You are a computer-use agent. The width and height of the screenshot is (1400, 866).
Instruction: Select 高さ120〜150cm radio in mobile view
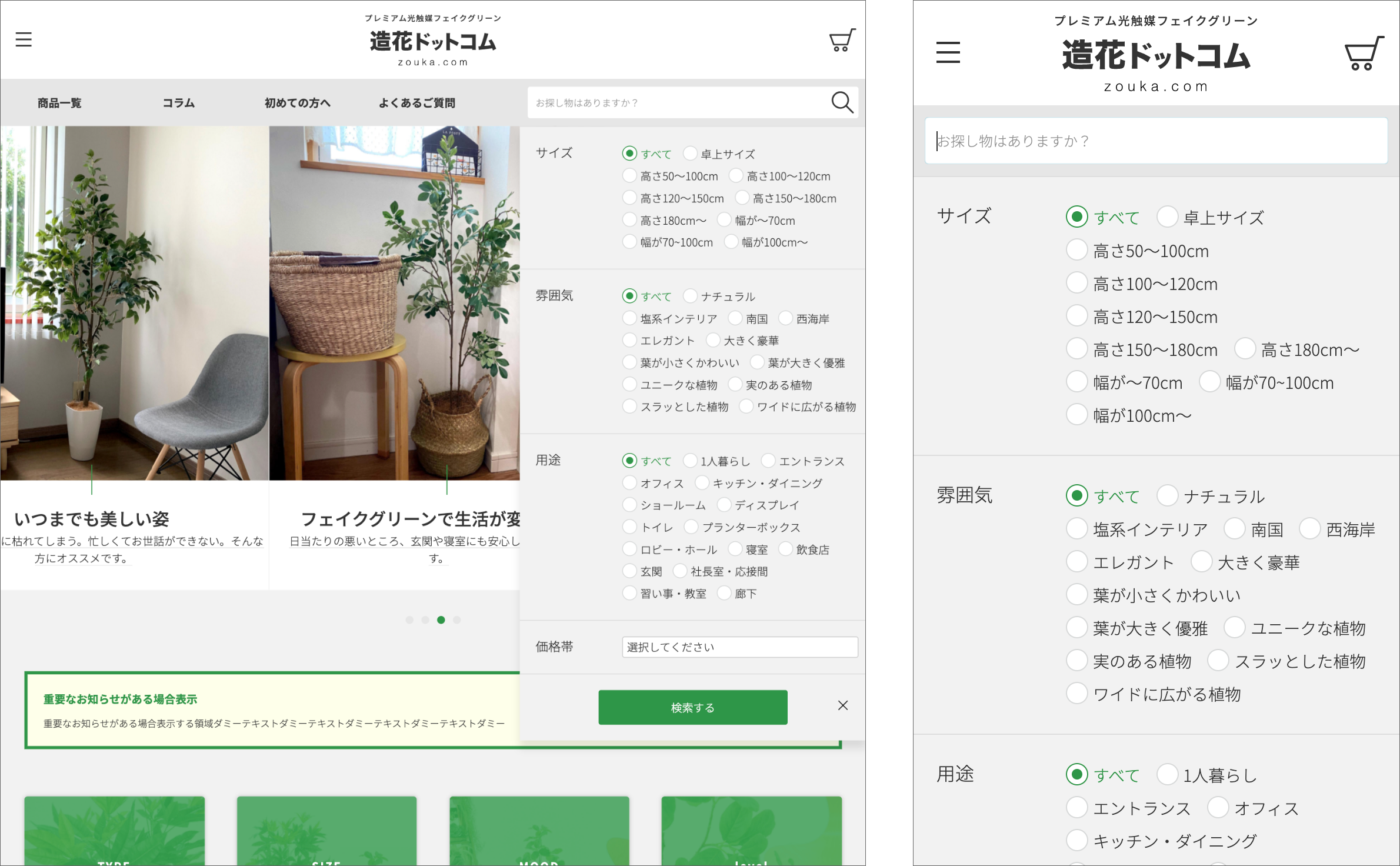tap(1076, 316)
